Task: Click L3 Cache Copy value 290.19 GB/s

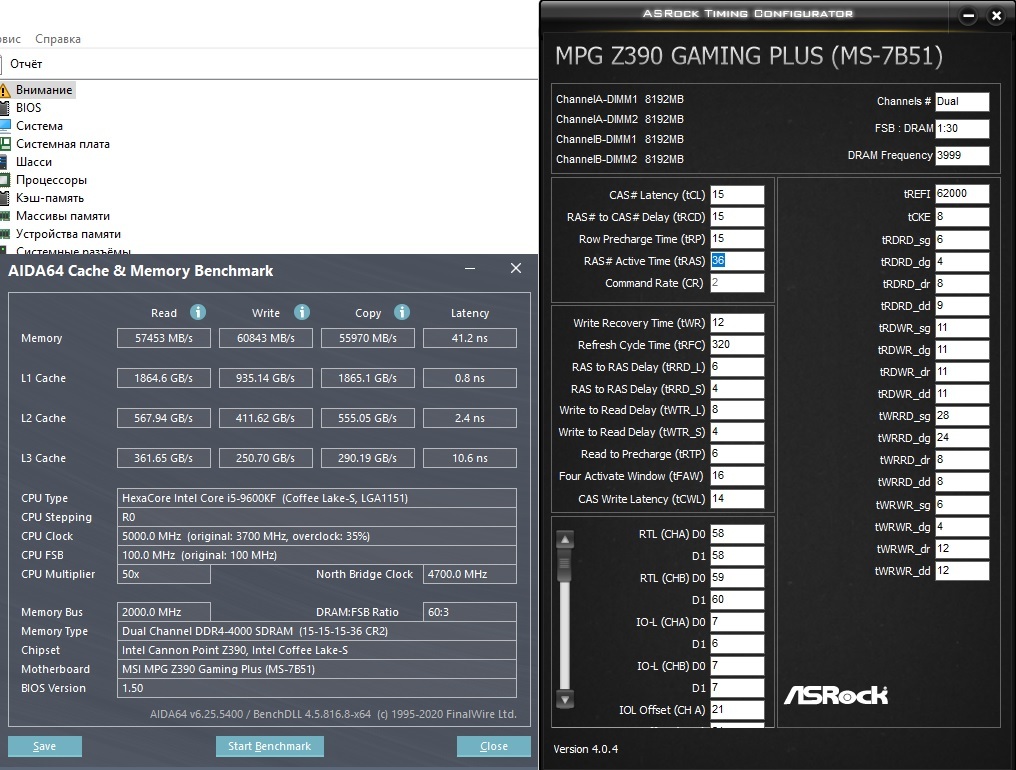Action: (367, 458)
